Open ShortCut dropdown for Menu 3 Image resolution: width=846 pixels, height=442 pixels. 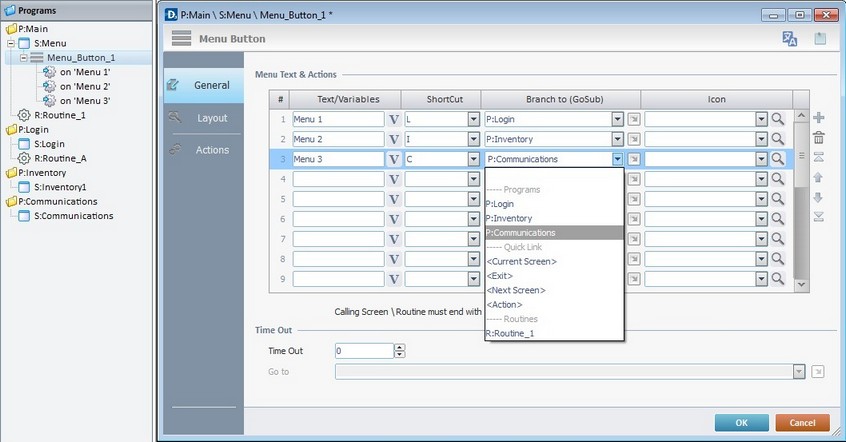click(473, 159)
